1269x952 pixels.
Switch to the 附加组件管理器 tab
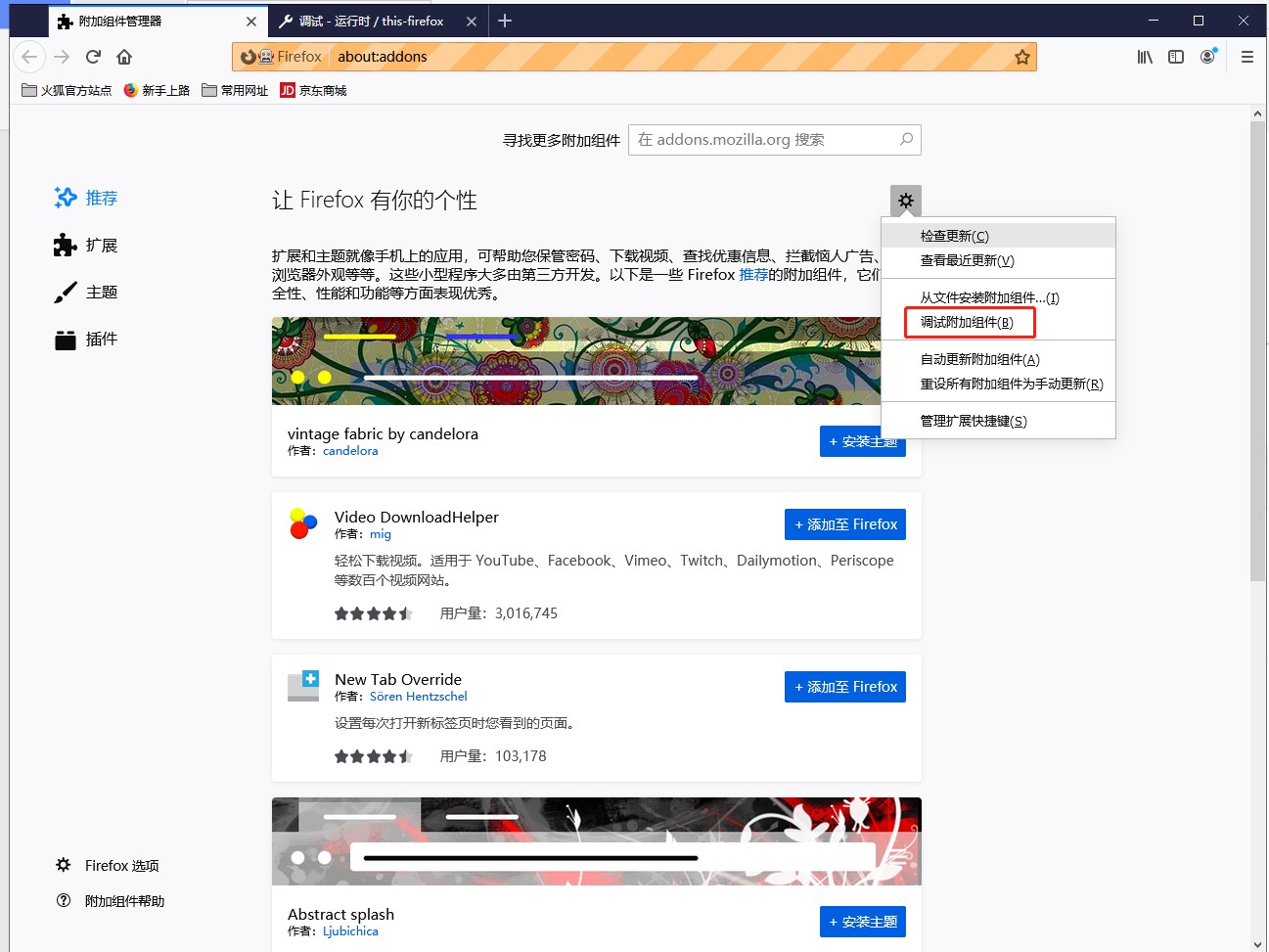(157, 21)
